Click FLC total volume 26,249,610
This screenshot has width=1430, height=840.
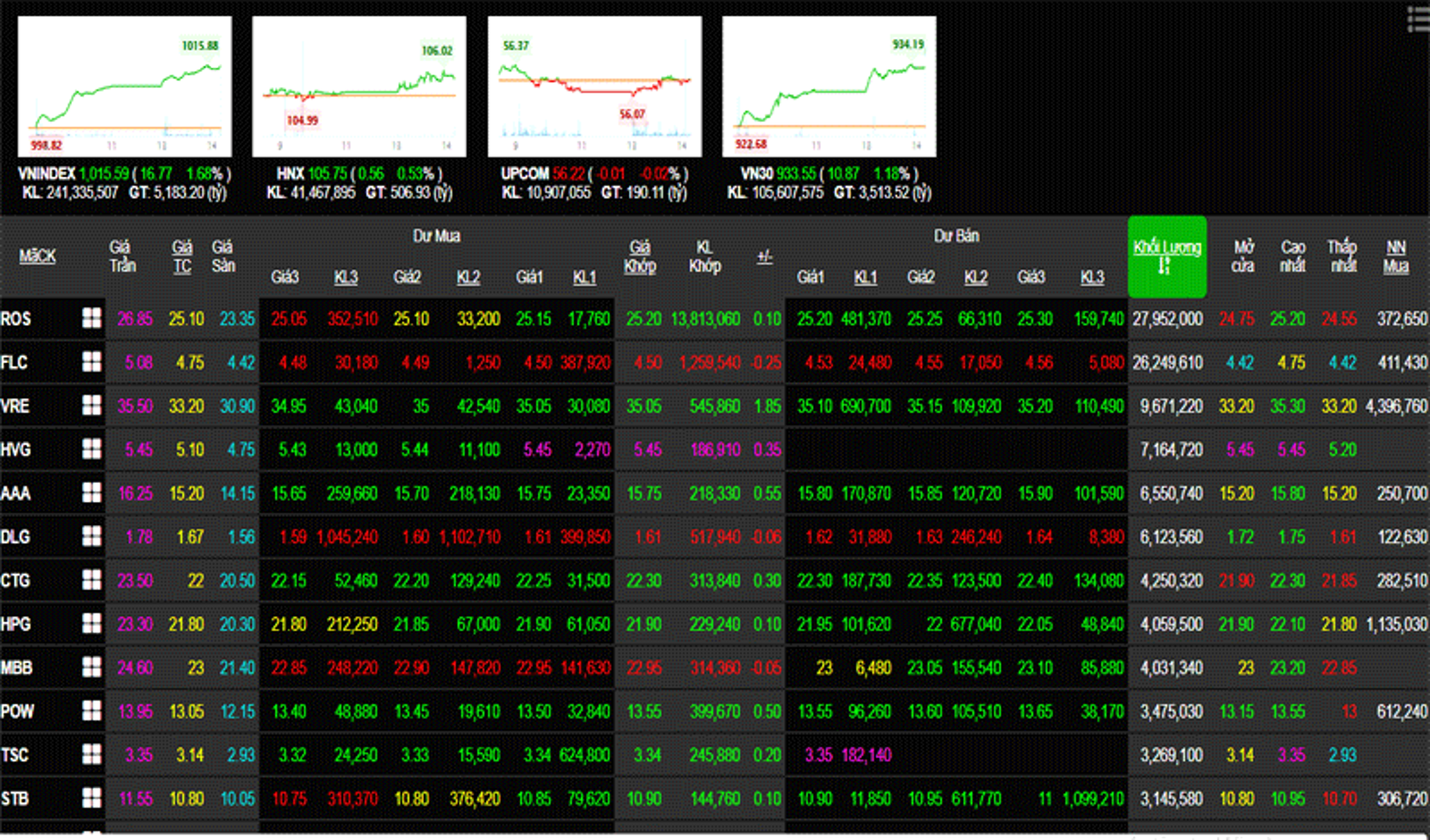click(x=1167, y=362)
